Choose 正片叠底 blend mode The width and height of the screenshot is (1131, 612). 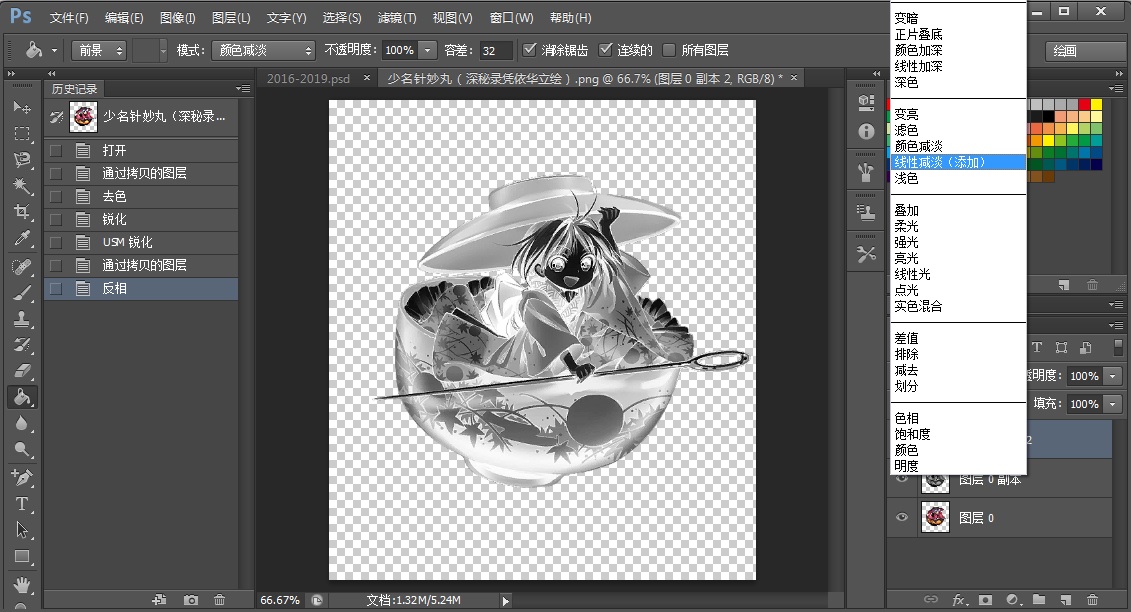(x=958, y=34)
